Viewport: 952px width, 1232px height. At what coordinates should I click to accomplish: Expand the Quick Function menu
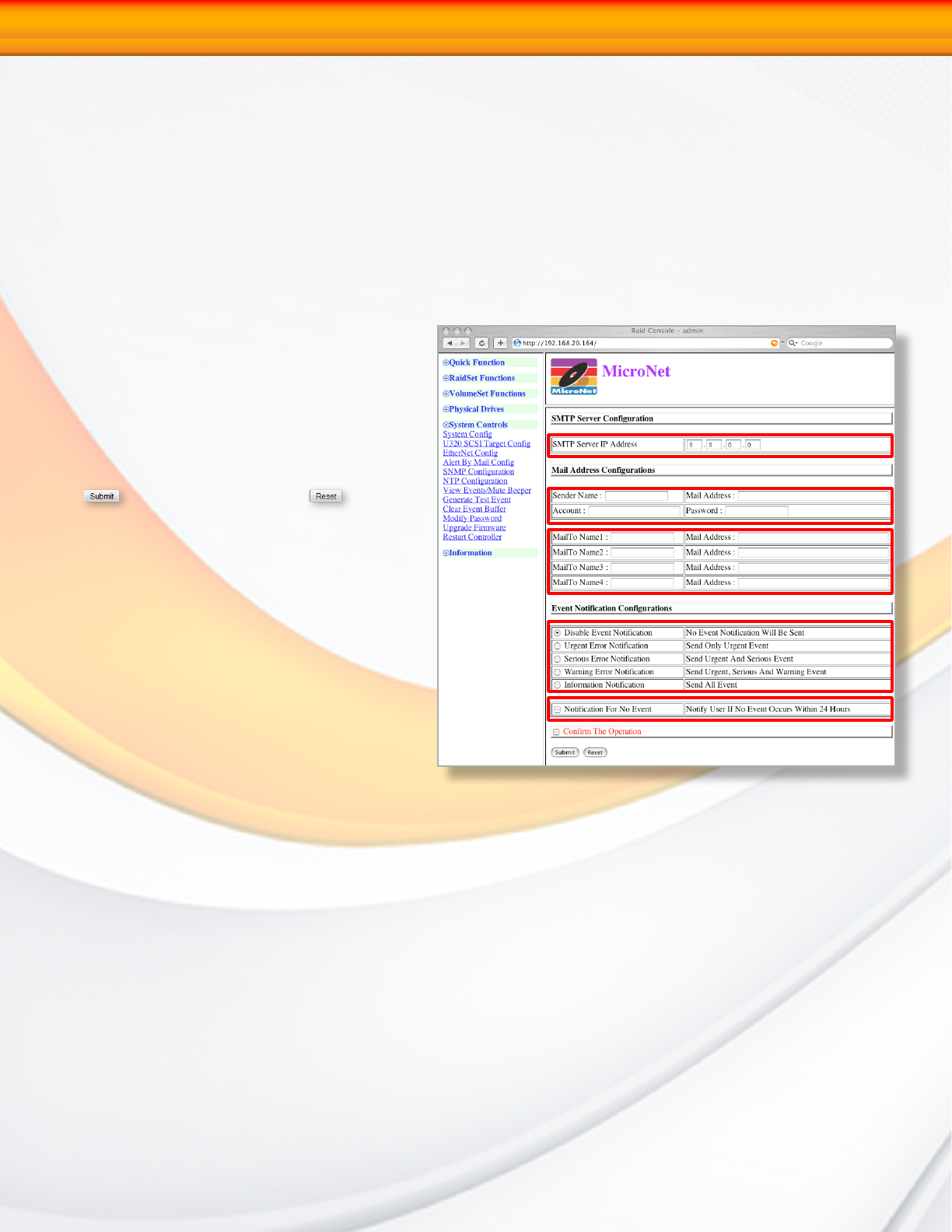(474, 362)
